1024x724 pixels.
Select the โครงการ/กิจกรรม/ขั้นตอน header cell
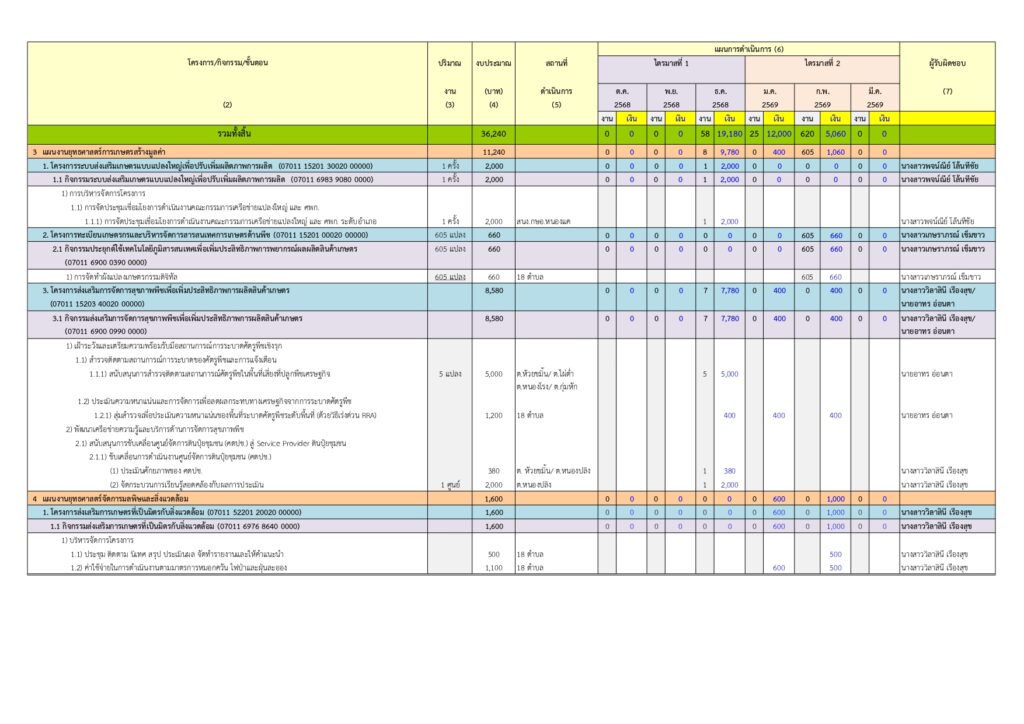[x=227, y=62]
